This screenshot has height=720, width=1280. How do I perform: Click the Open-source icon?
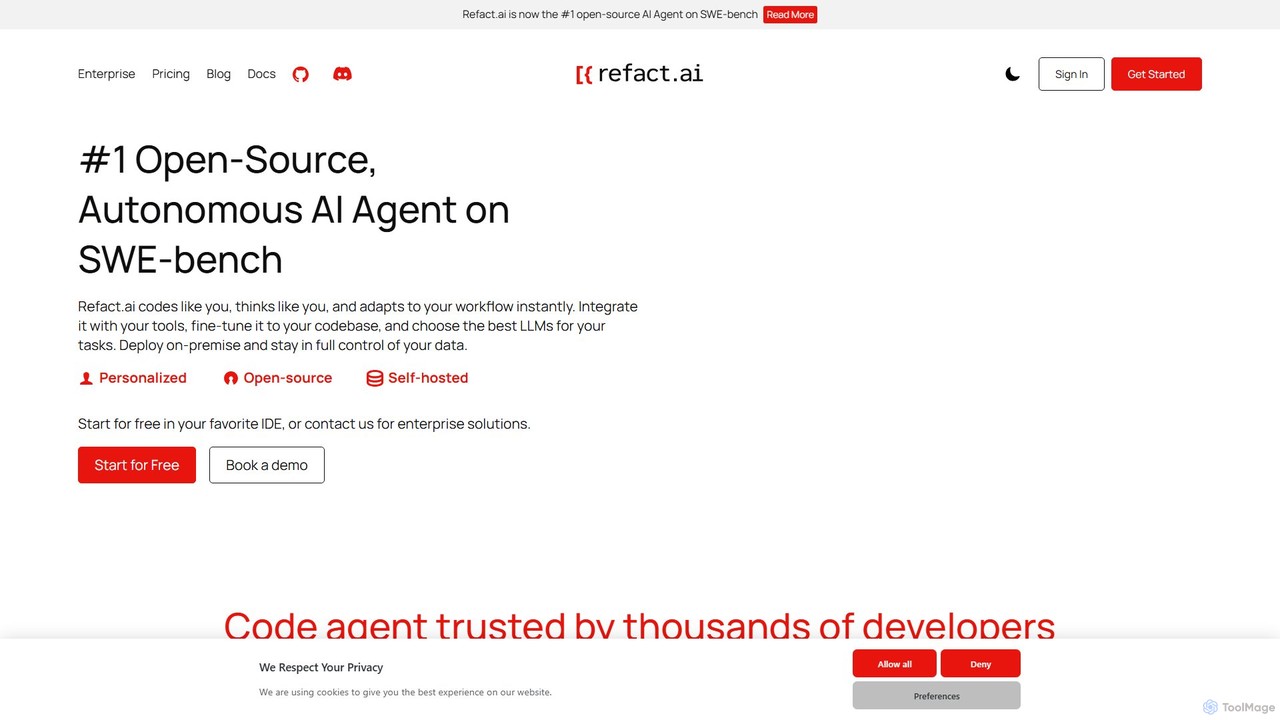(x=231, y=378)
